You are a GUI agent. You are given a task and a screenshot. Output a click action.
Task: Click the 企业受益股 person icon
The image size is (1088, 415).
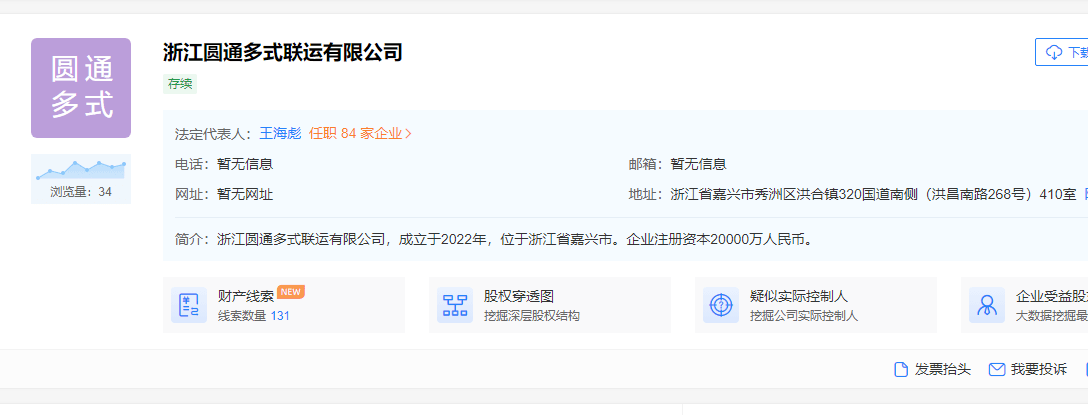coord(987,305)
